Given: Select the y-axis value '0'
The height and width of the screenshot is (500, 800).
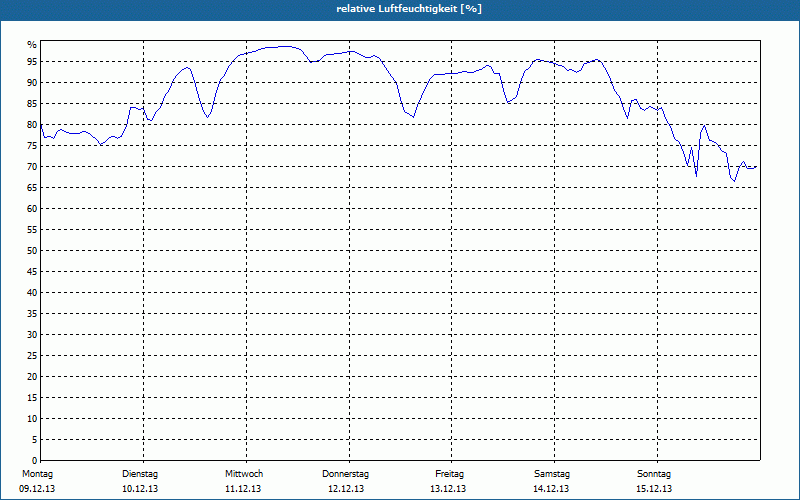Looking at the screenshot, I should (34, 460).
